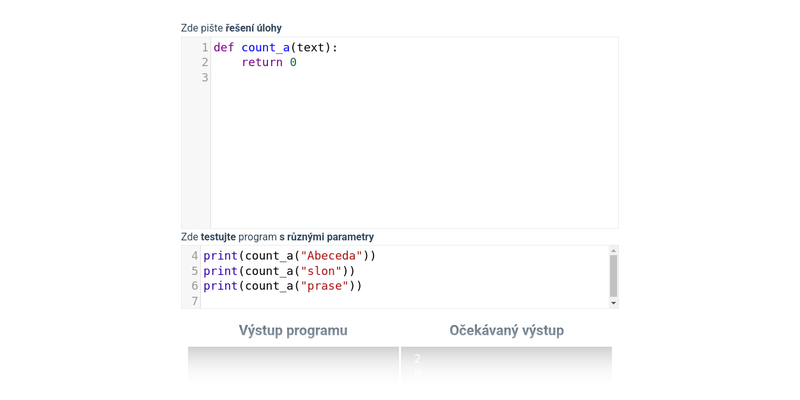Click the print(count_a("slon")) line
The width and height of the screenshot is (800, 400).
tap(279, 271)
